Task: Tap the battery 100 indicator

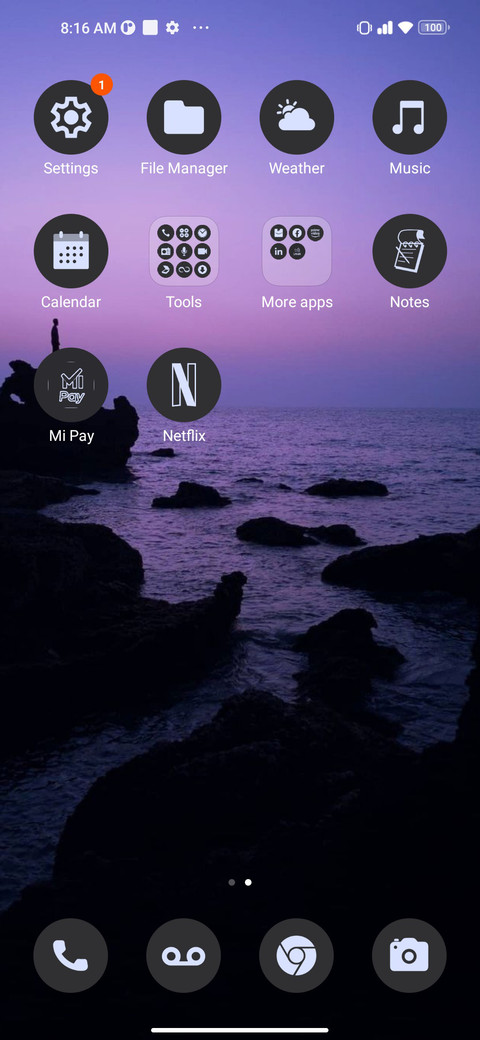Action: pyautogui.click(x=434, y=28)
